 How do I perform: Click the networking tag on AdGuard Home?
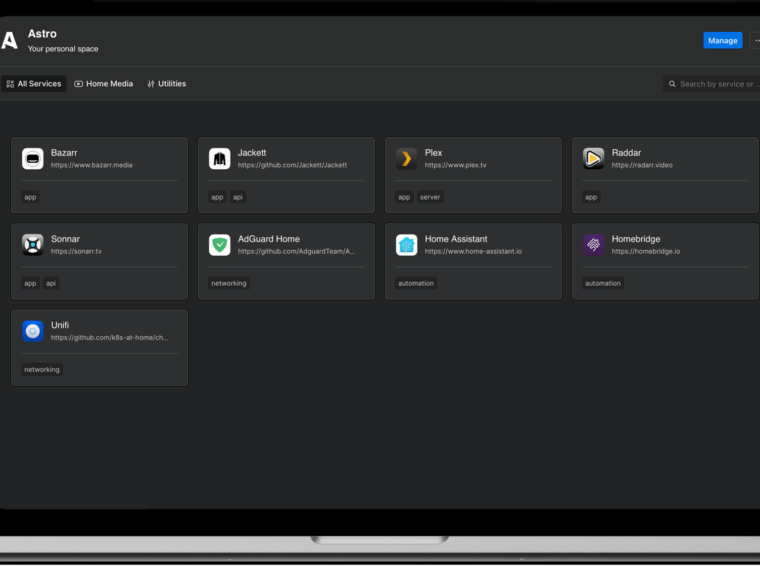228,284
